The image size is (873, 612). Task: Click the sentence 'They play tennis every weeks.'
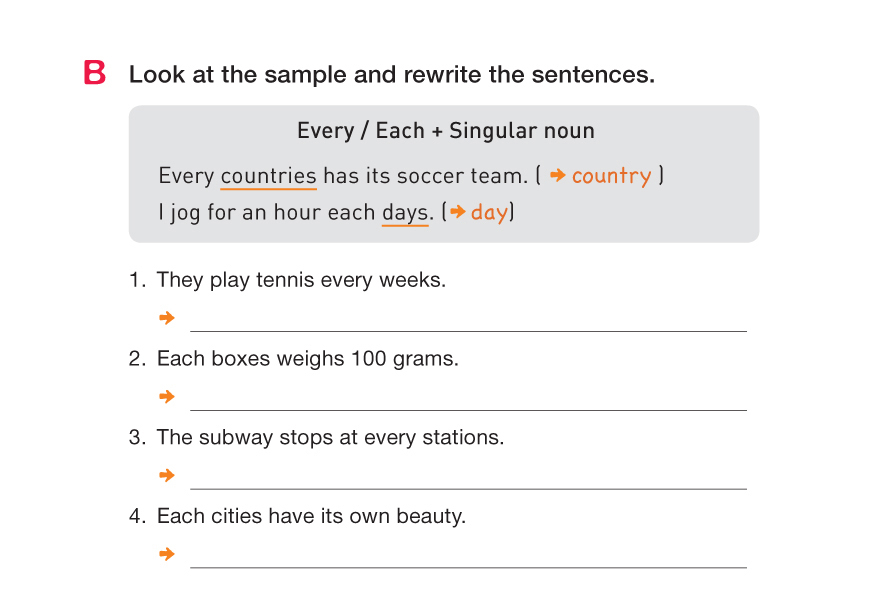[x=301, y=280]
